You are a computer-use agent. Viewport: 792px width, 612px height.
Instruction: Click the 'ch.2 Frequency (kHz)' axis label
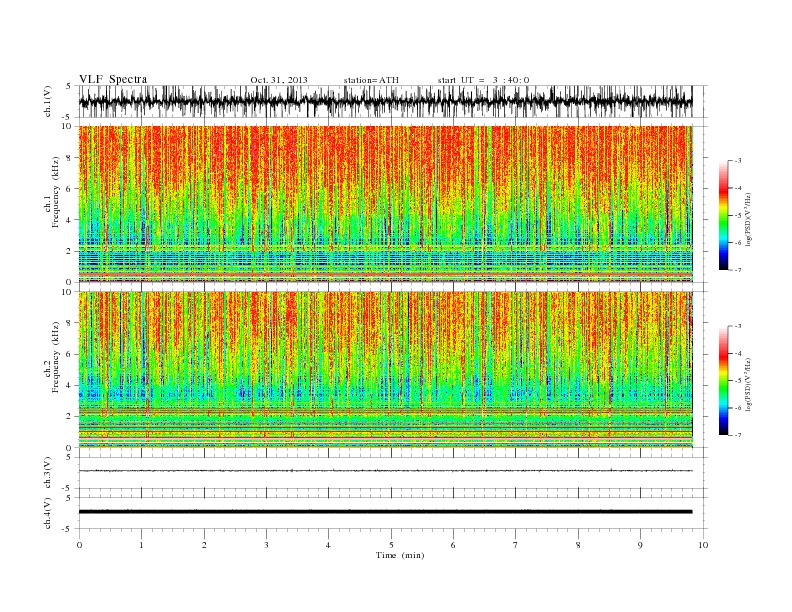tap(52, 356)
